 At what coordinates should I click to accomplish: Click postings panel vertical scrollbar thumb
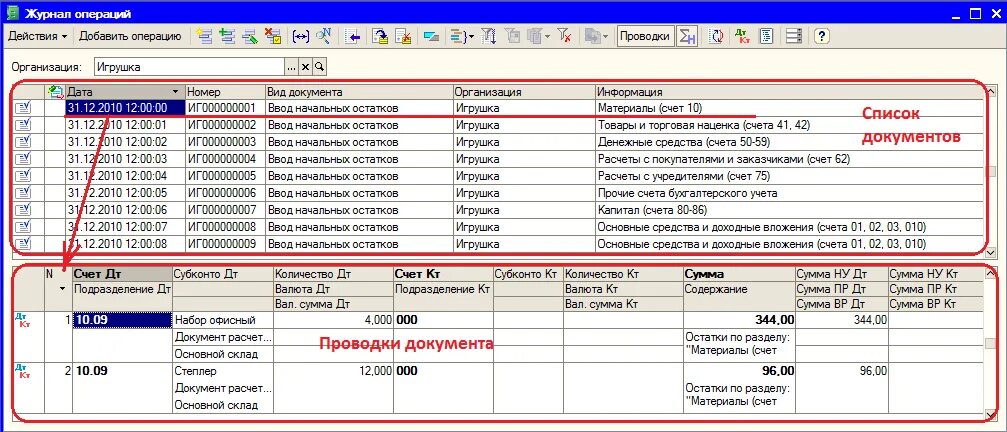point(990,343)
